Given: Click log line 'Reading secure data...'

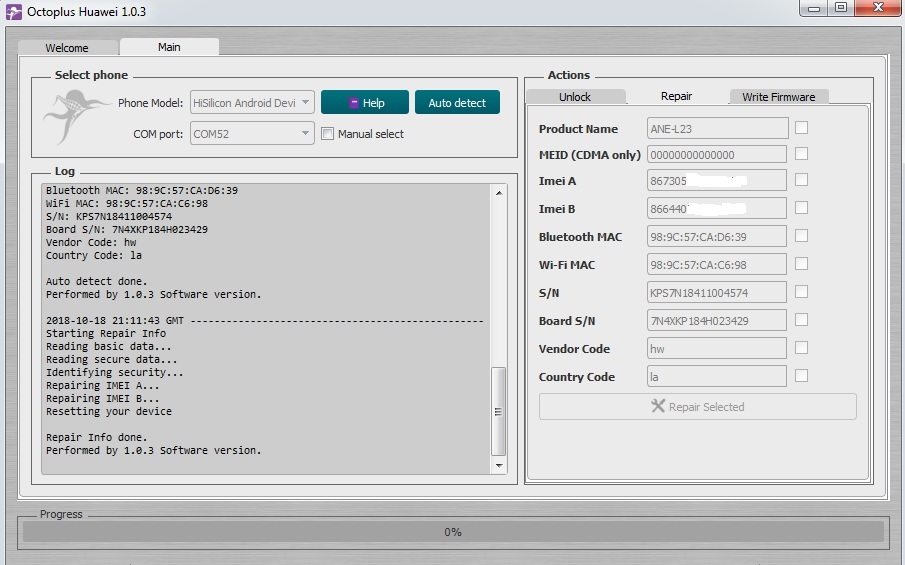Looking at the screenshot, I should (111, 359).
